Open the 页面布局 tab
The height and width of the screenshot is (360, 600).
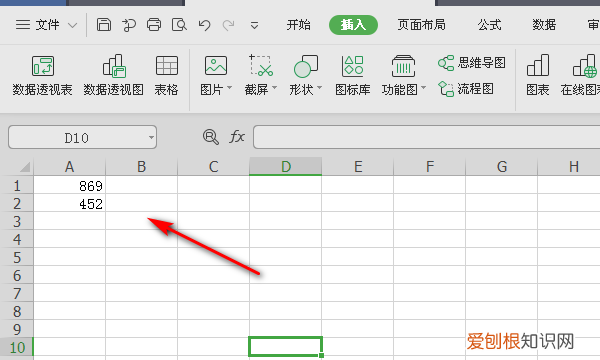421,25
